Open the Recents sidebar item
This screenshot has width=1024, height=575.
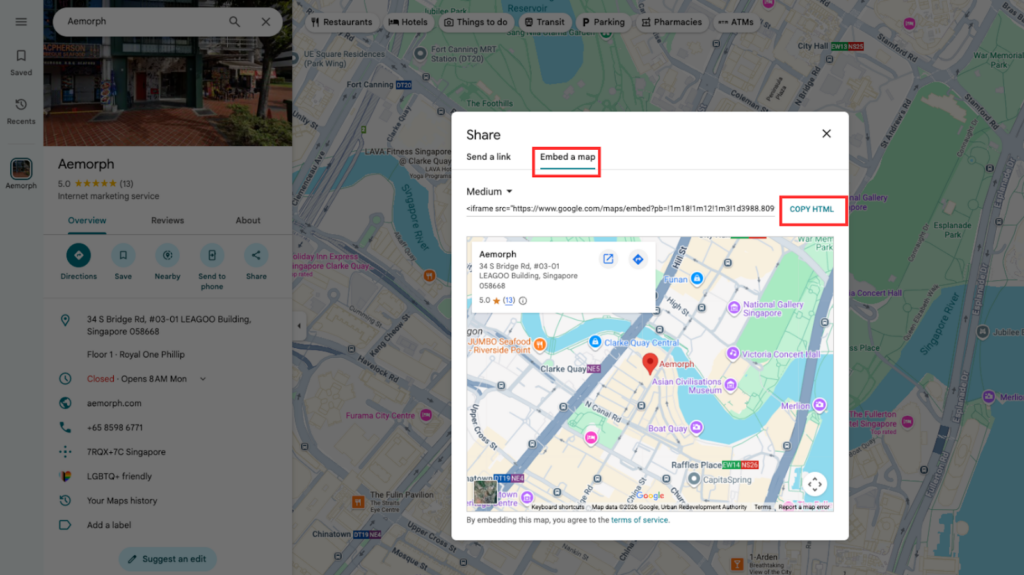point(21,111)
